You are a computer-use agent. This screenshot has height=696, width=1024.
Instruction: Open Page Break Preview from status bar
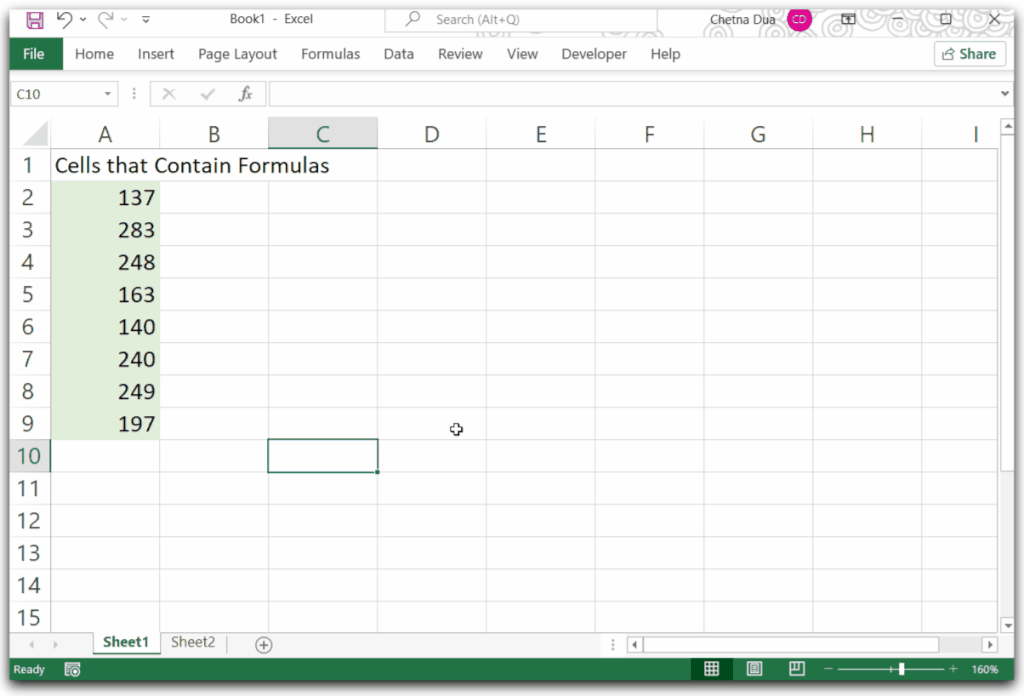pyautogui.click(x=796, y=669)
